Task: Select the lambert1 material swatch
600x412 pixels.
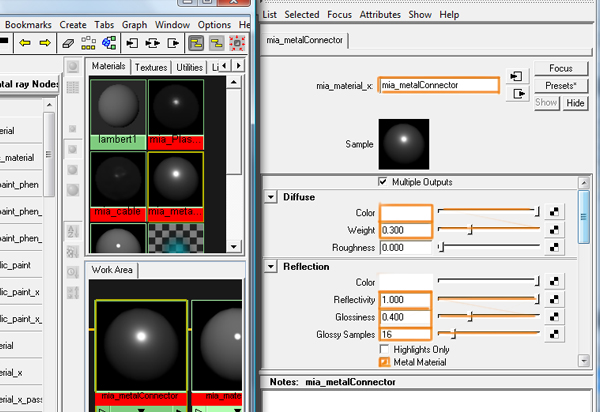Action: [118, 114]
